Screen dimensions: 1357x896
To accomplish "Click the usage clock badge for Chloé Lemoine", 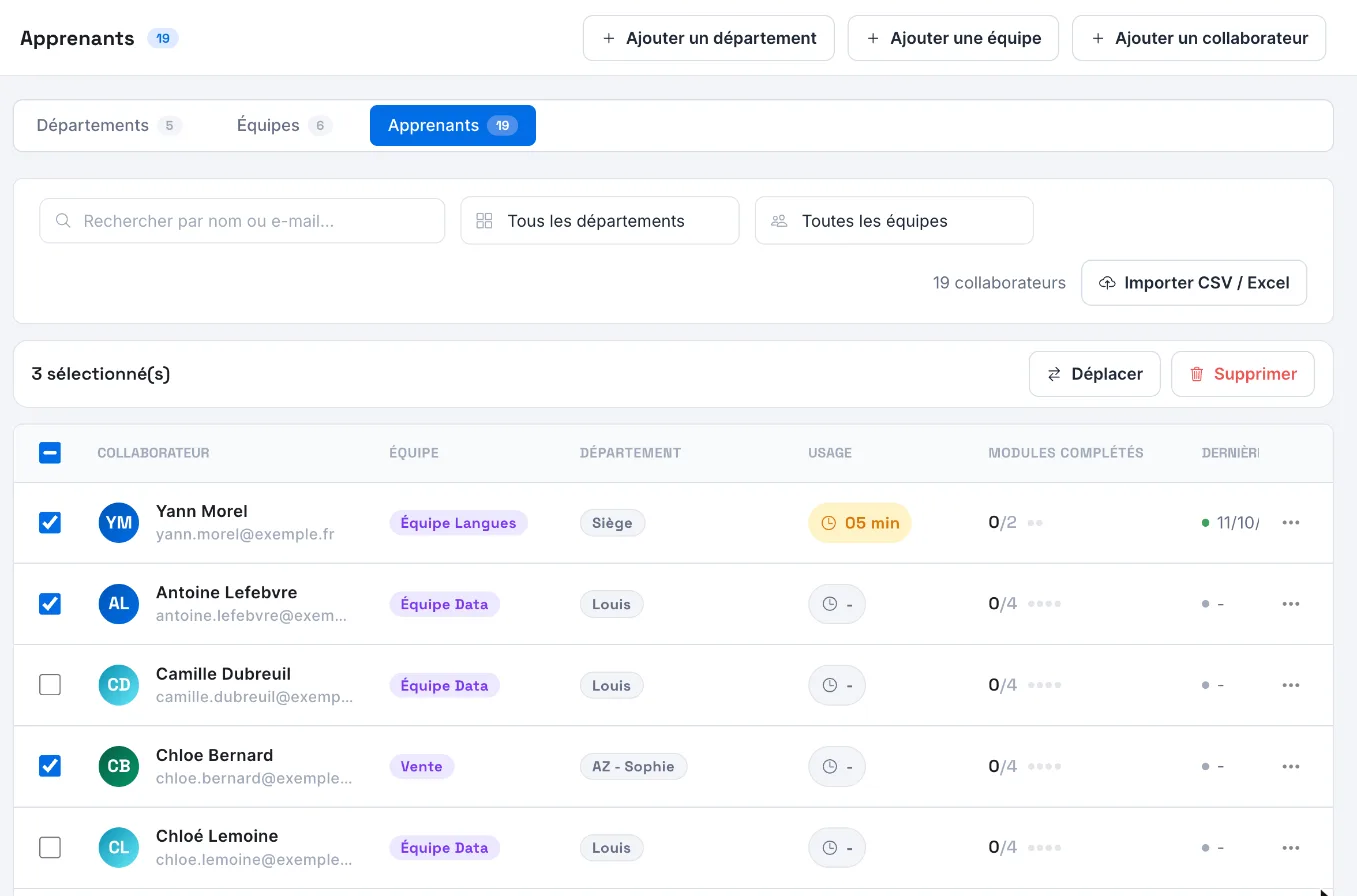I will (837, 847).
